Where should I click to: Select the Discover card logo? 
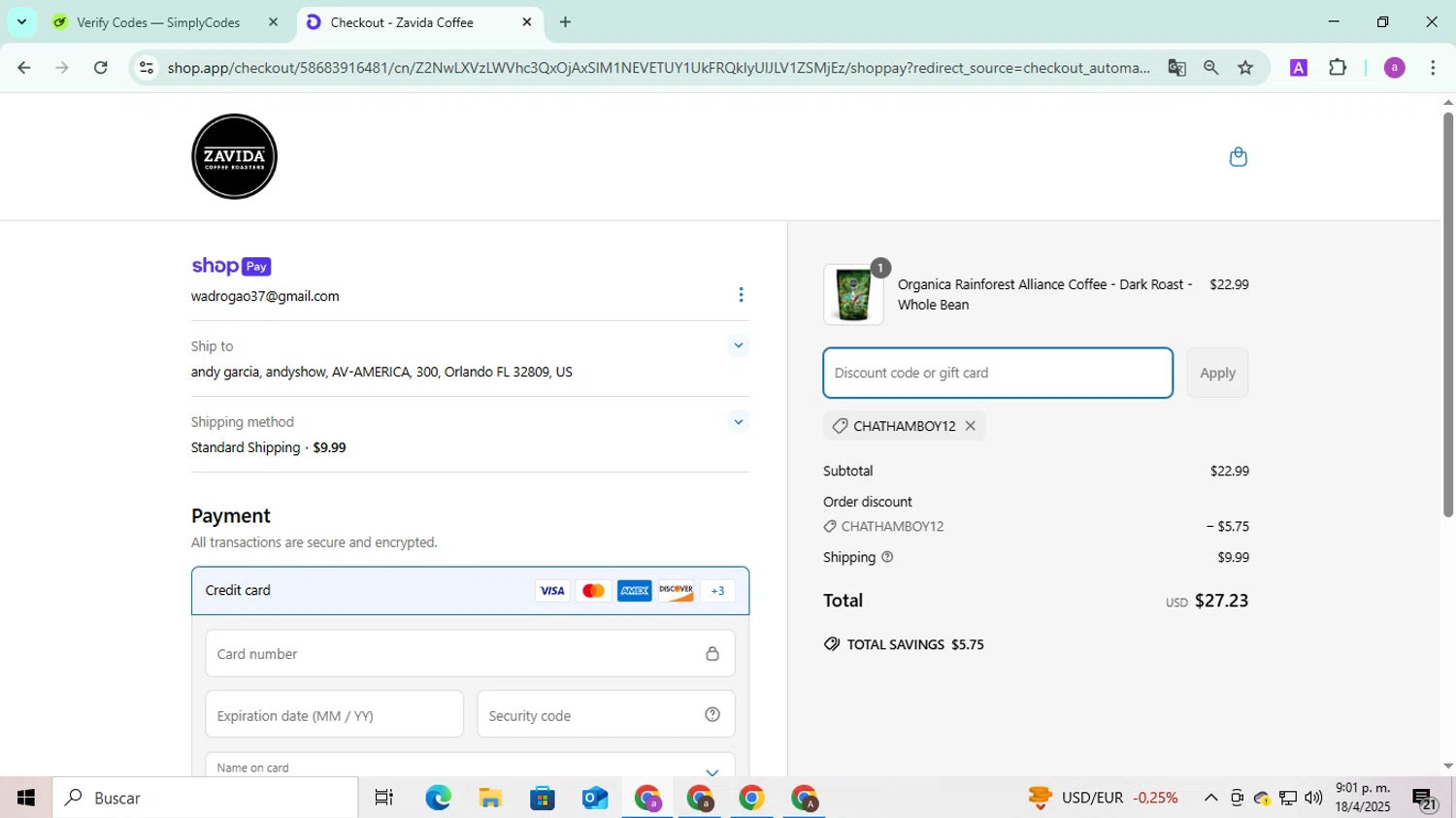[x=676, y=591]
